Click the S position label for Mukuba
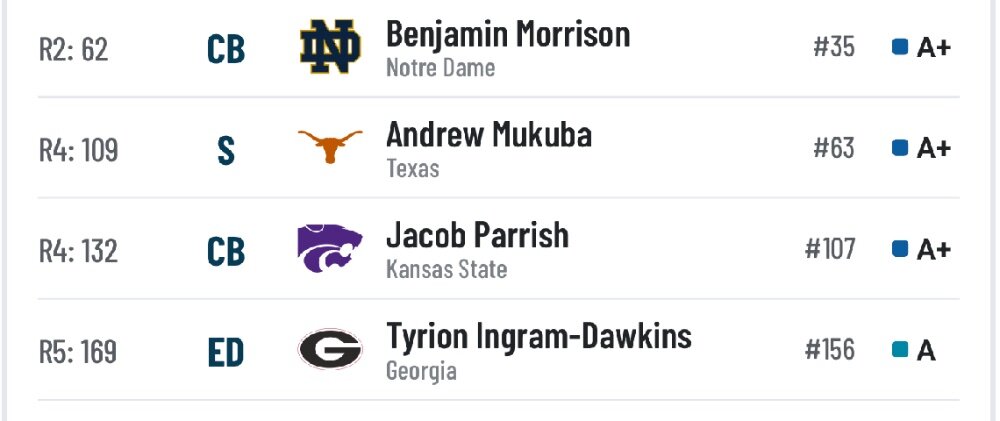Viewport: 1000px width, 421px height. point(226,152)
